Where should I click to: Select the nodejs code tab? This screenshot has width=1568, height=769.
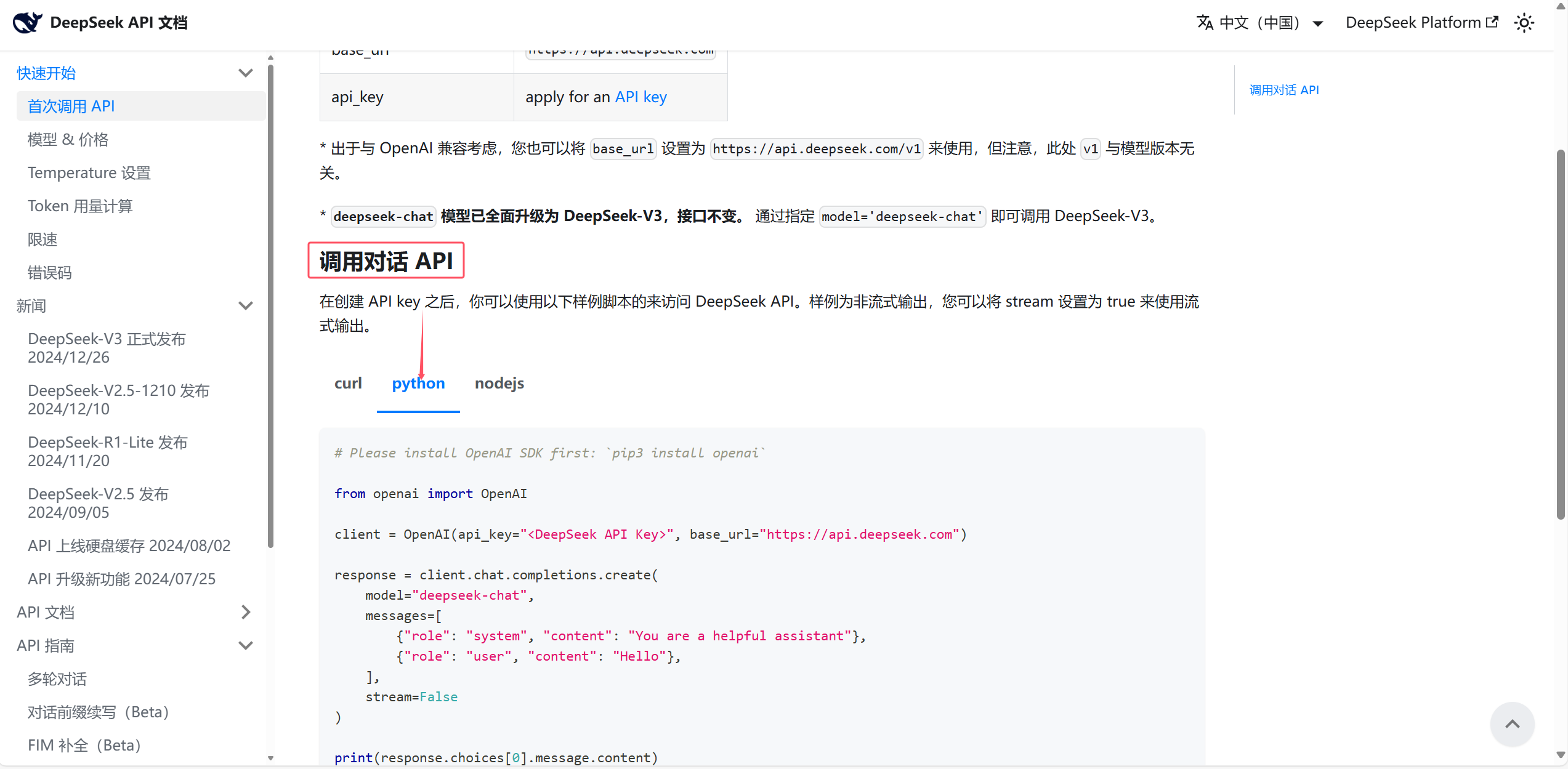499,384
